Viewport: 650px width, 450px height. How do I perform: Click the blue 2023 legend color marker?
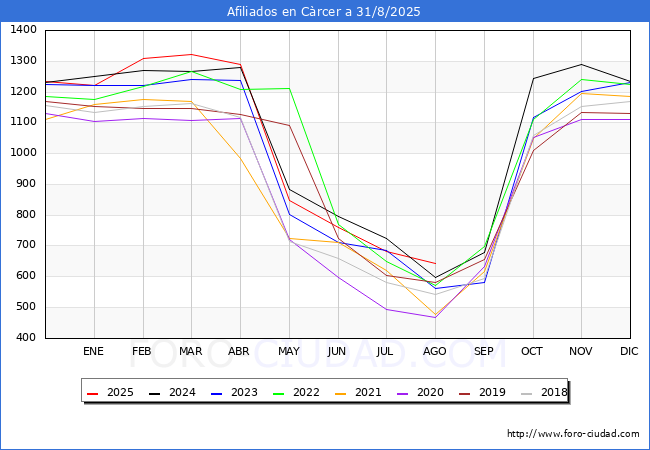216,393
